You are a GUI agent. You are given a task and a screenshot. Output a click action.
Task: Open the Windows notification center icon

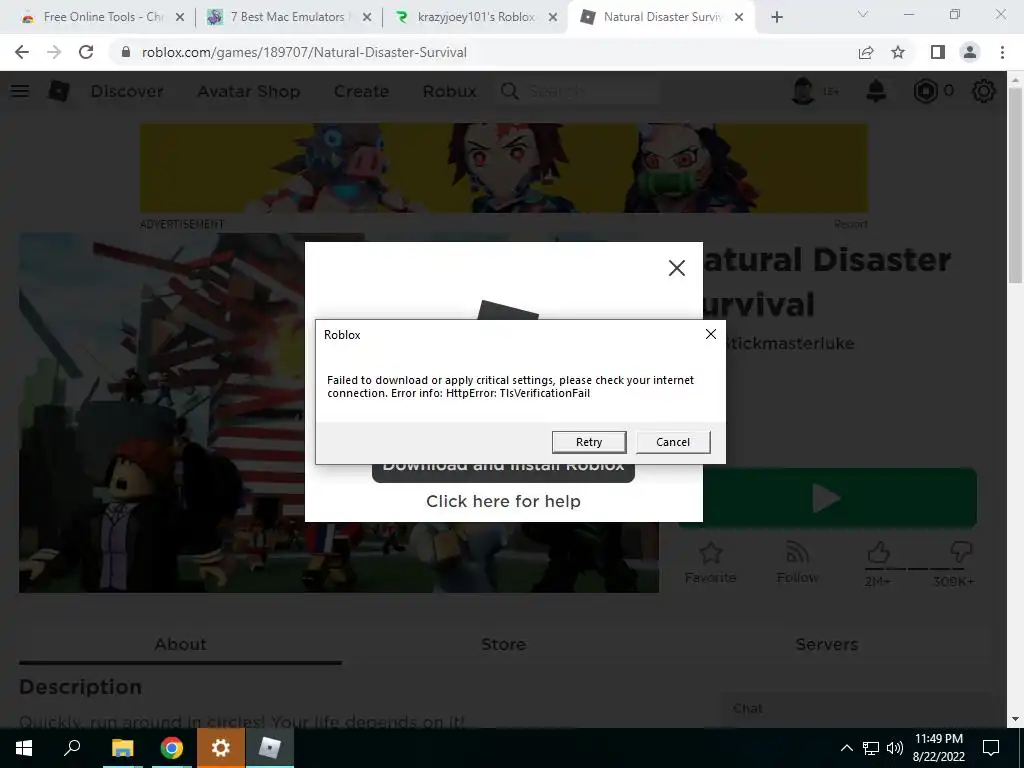click(991, 748)
